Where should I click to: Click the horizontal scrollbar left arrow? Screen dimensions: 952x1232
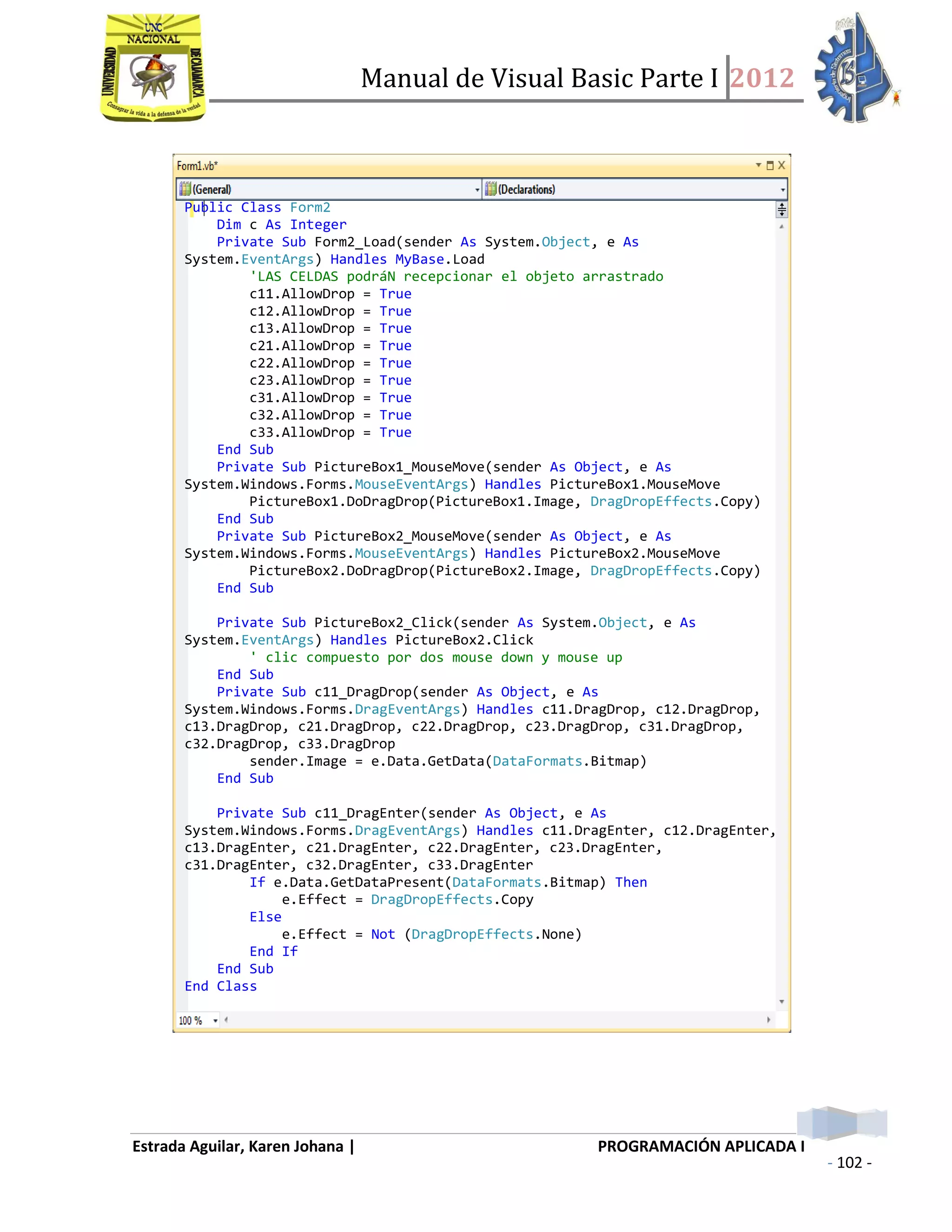pyautogui.click(x=226, y=1020)
